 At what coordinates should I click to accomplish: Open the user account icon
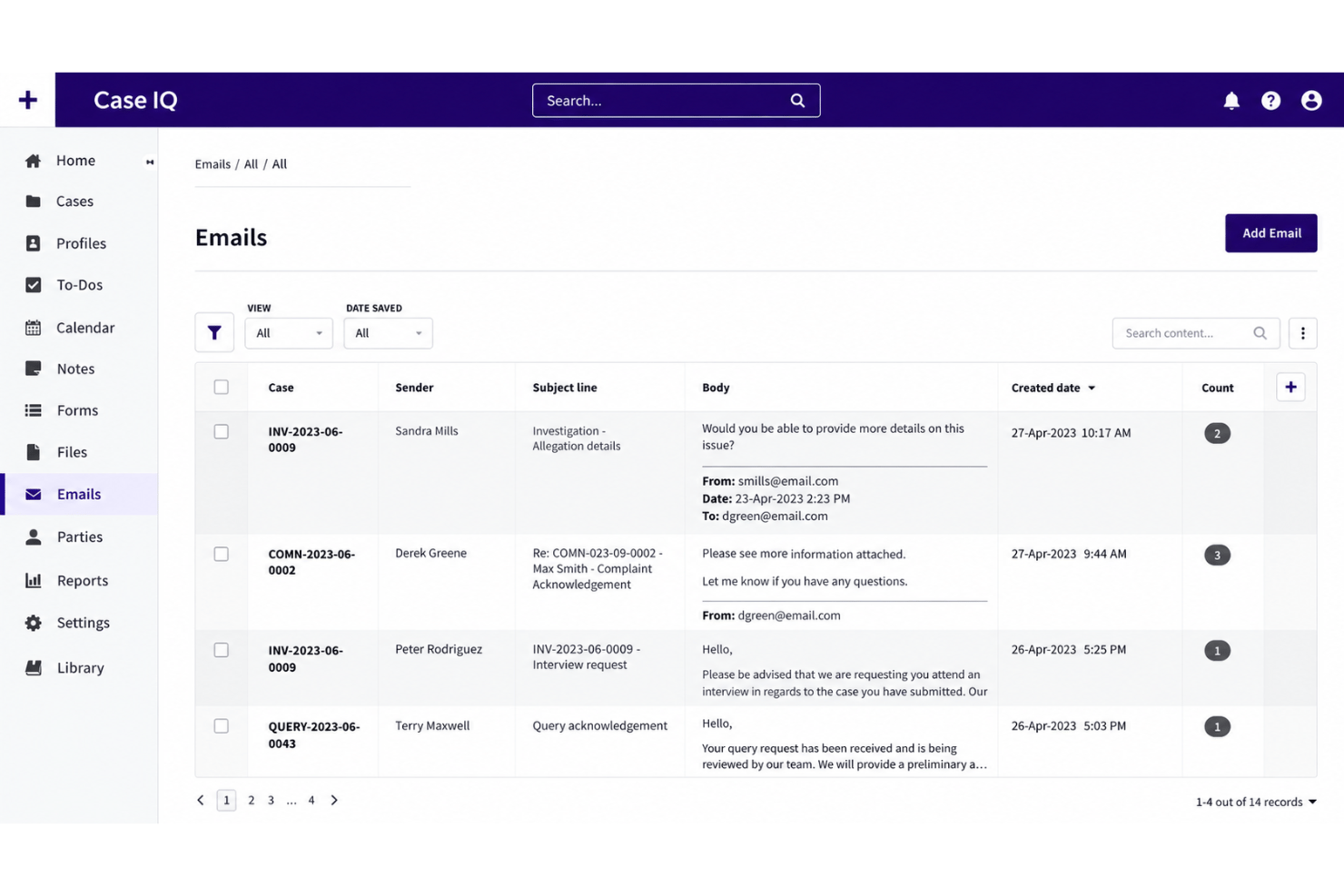pos(1310,101)
